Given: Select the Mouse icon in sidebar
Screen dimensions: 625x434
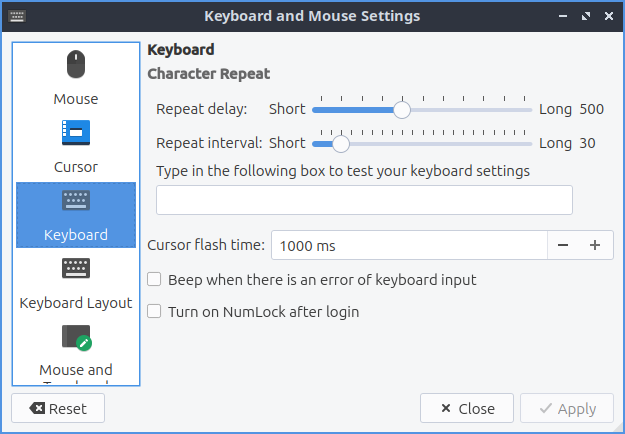Looking at the screenshot, I should 76,65.
